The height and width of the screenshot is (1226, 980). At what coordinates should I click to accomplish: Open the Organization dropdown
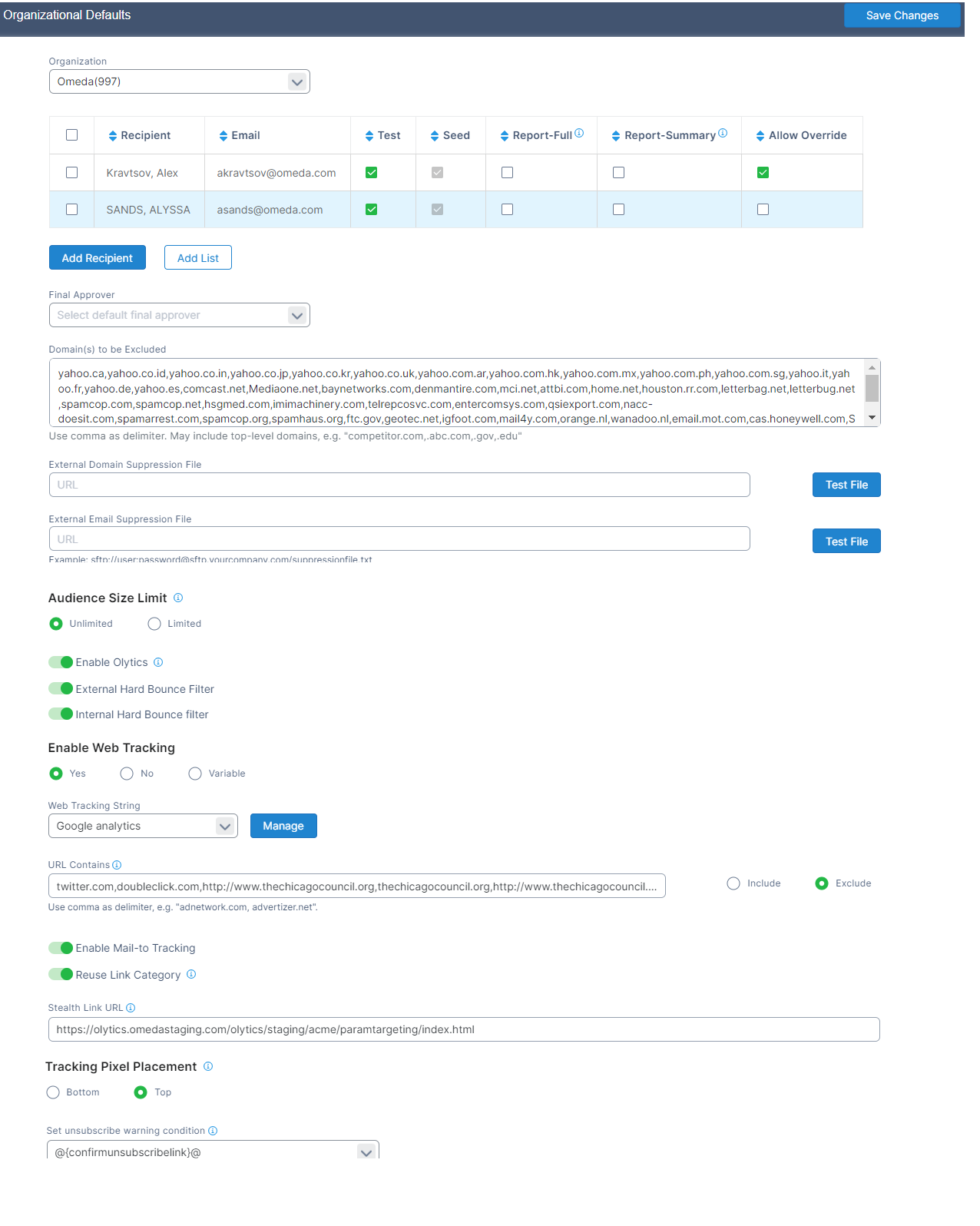coord(179,81)
